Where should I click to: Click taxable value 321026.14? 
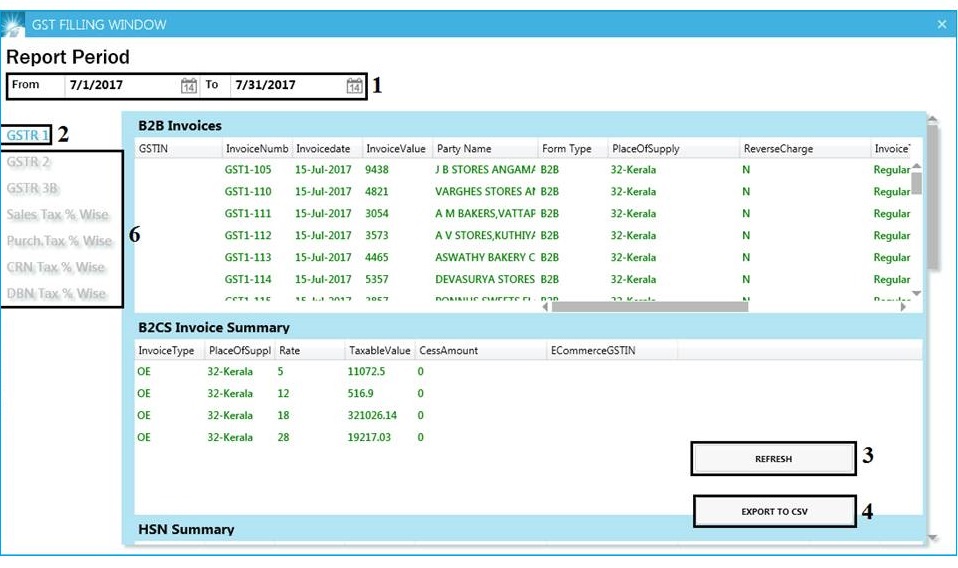[372, 415]
